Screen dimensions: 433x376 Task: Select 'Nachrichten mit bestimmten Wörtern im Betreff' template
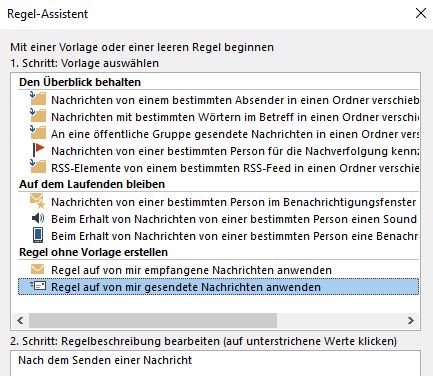235,117
